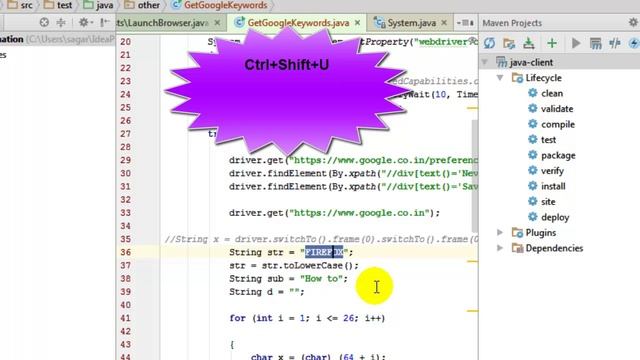Select the deploy lifecycle goal
The width and height of the screenshot is (640, 360).
[x=549, y=218]
